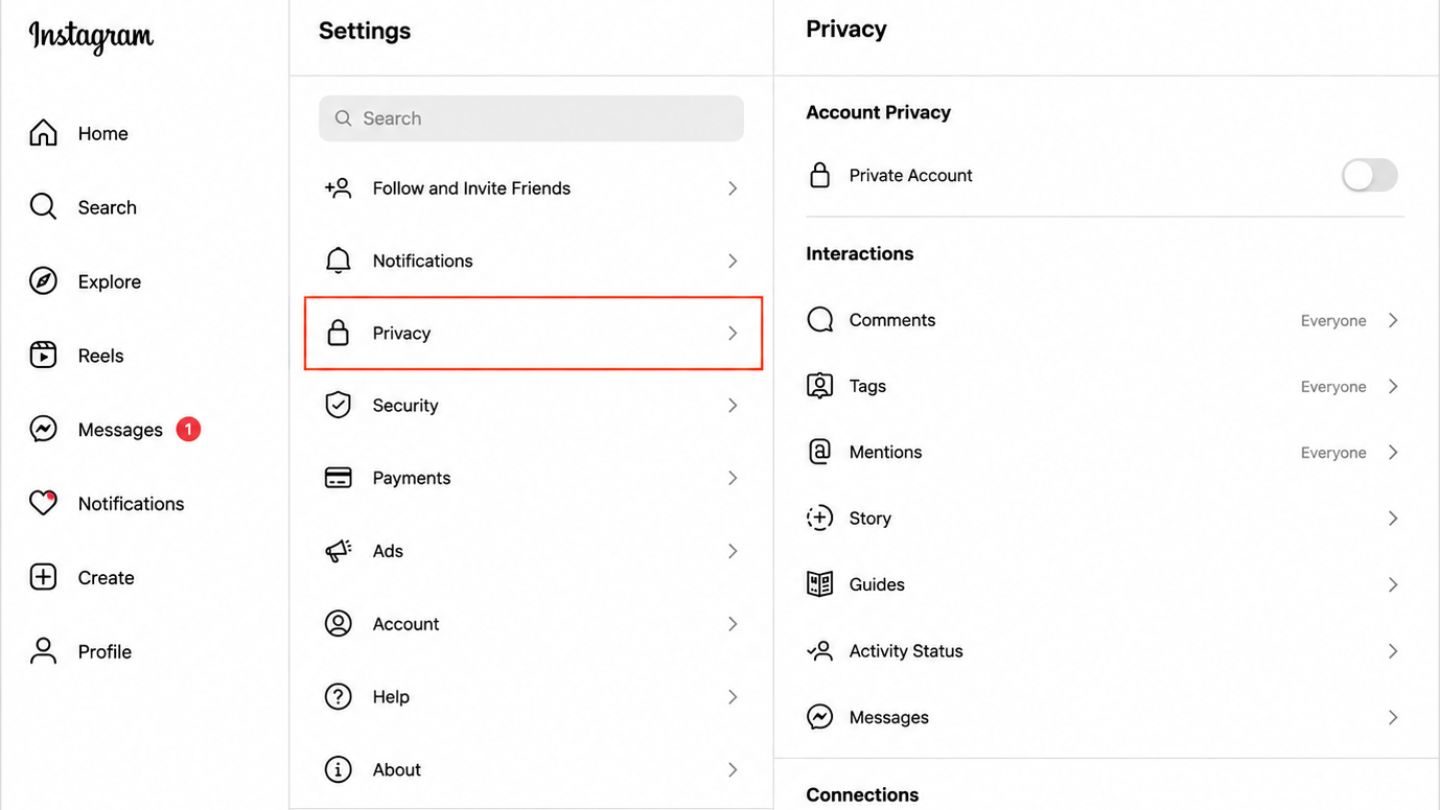Click Everyone value for Tags
1440x810 pixels.
point(1333,387)
